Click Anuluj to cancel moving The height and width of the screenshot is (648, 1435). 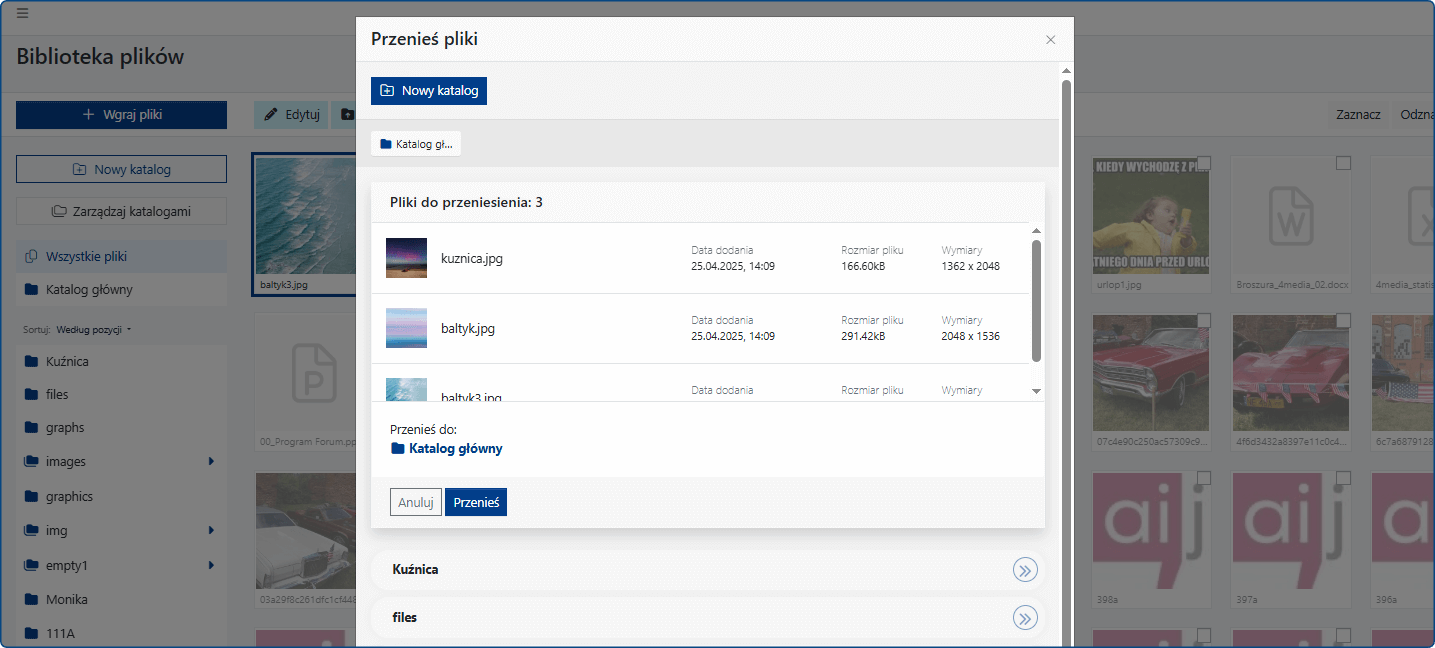415,502
